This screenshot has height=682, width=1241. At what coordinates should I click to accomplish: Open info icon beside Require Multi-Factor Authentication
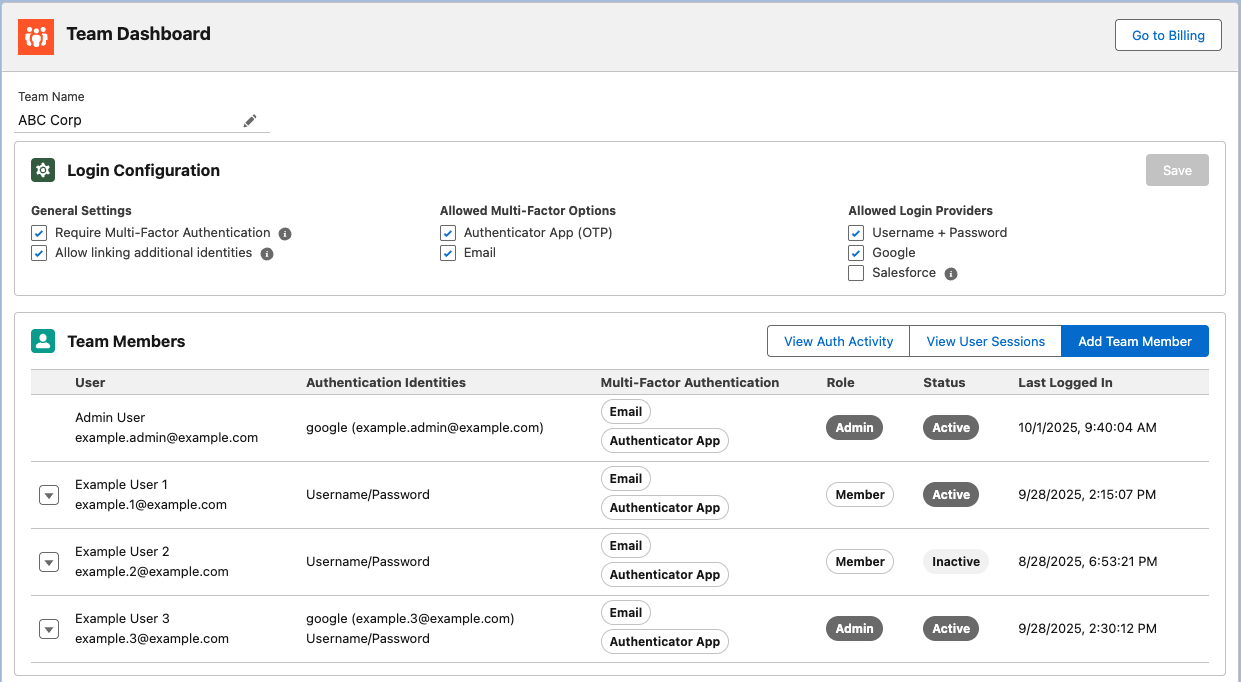coord(285,234)
